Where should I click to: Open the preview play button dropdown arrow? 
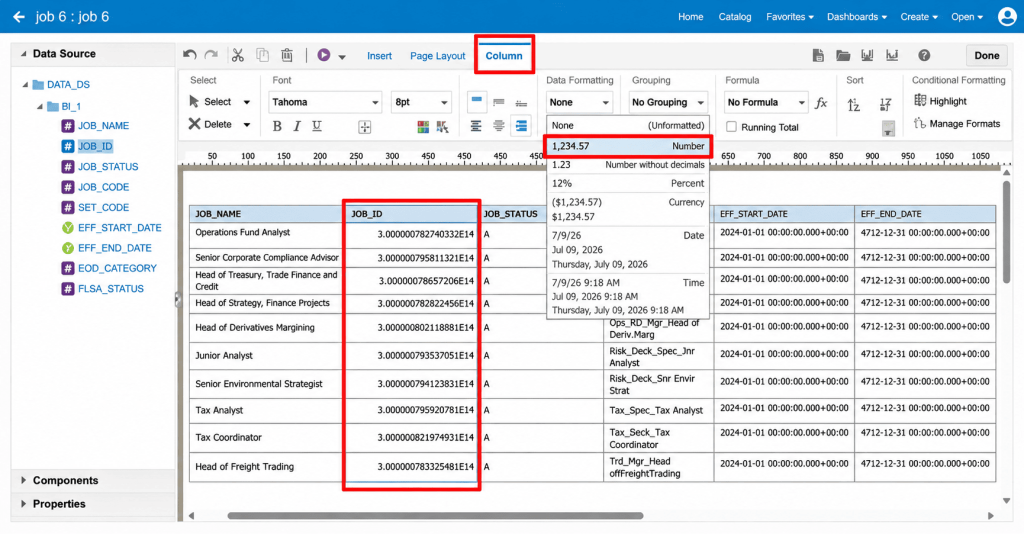point(342,57)
